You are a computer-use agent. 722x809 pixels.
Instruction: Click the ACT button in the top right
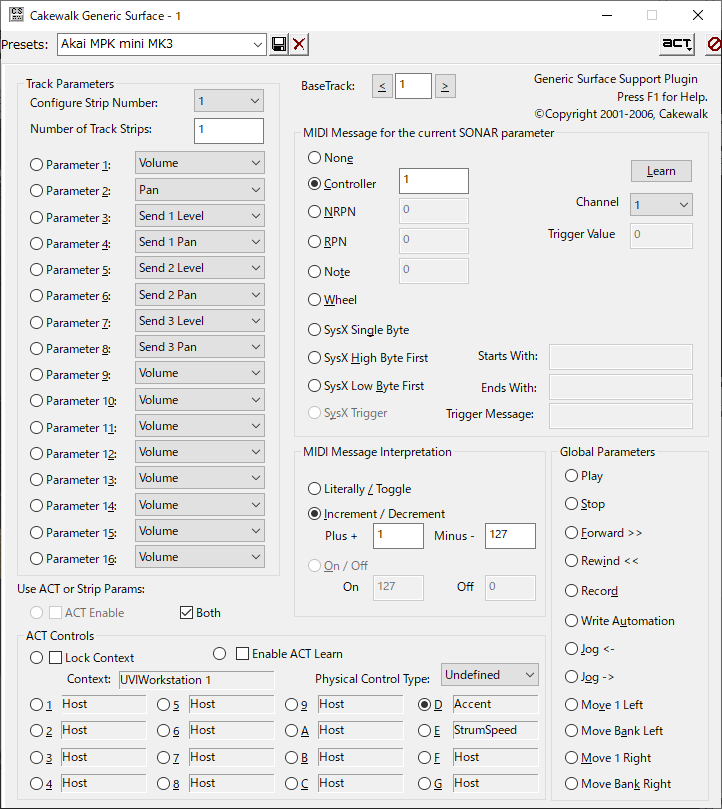tap(676, 44)
